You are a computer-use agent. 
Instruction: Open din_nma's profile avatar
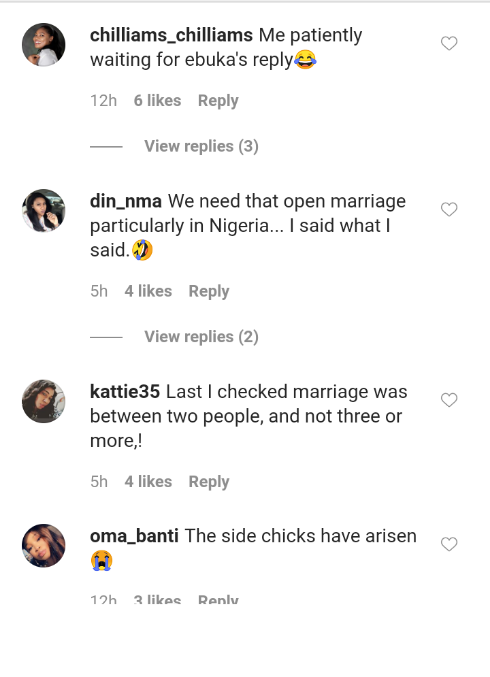pyautogui.click(x=44, y=211)
